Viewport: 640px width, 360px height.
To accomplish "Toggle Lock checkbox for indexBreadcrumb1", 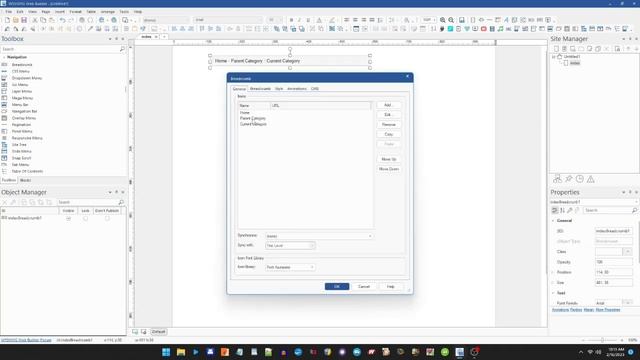I will click(85, 218).
